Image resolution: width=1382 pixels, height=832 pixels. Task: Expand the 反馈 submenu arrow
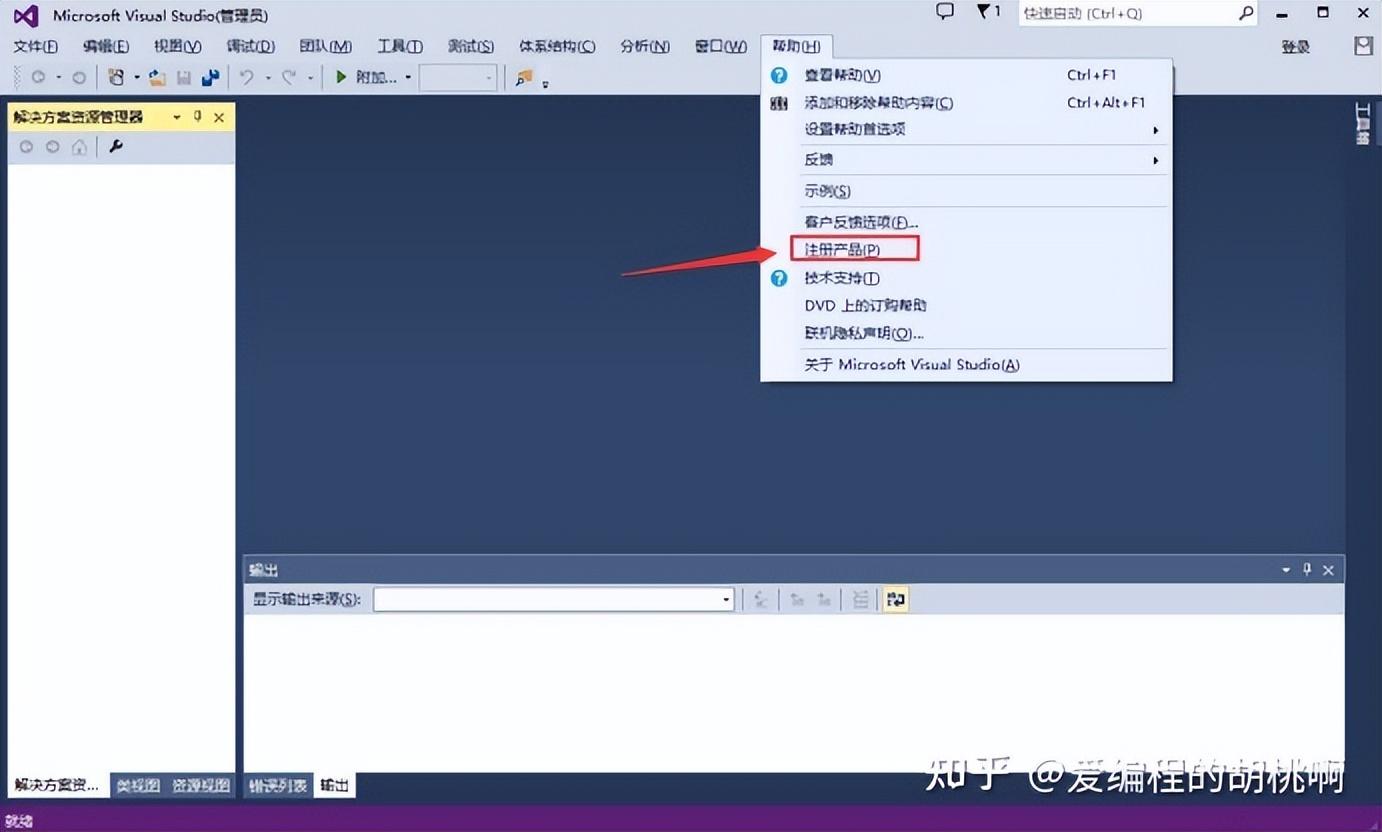pyautogui.click(x=1156, y=160)
